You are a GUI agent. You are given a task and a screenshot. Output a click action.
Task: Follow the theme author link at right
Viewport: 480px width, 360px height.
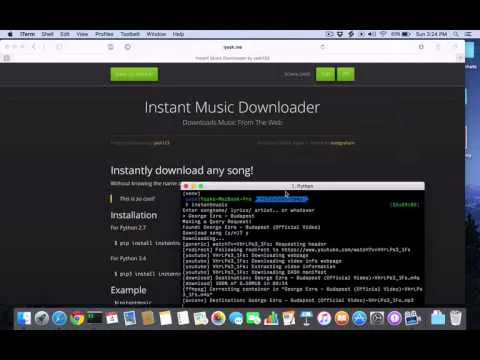[342, 143]
